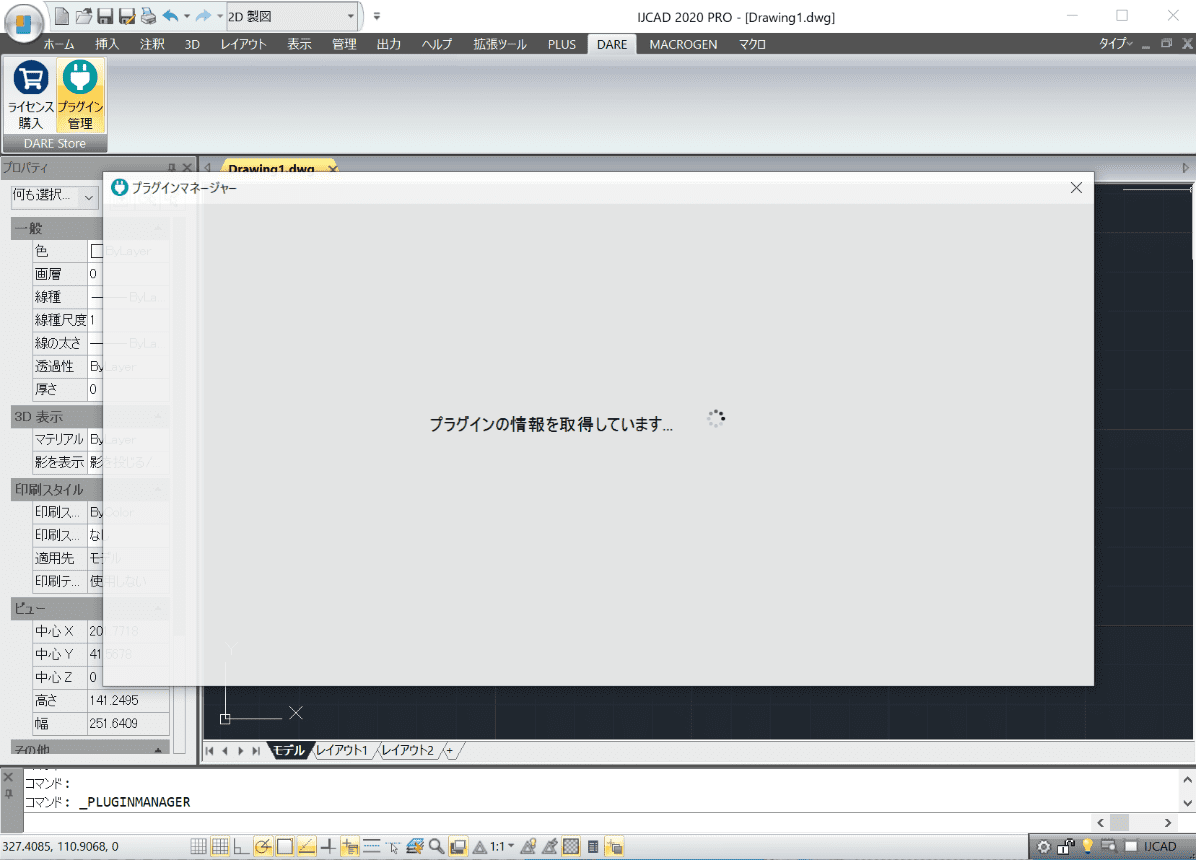This screenshot has height=860, width=1196.
Task: Jump to the first layout tab arrow
Action: click(x=209, y=751)
